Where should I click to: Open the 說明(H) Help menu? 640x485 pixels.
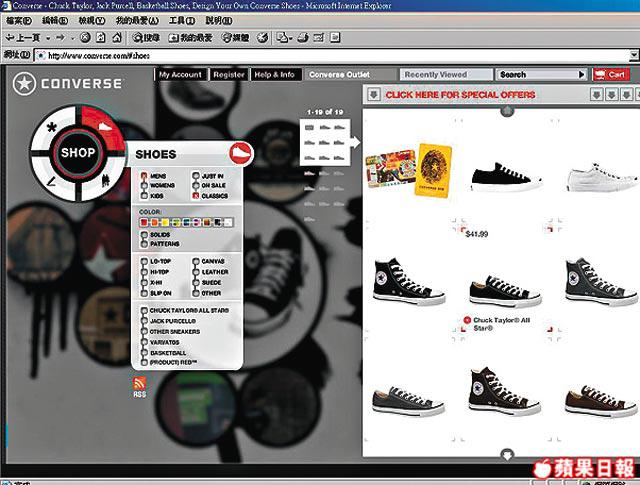point(219,20)
